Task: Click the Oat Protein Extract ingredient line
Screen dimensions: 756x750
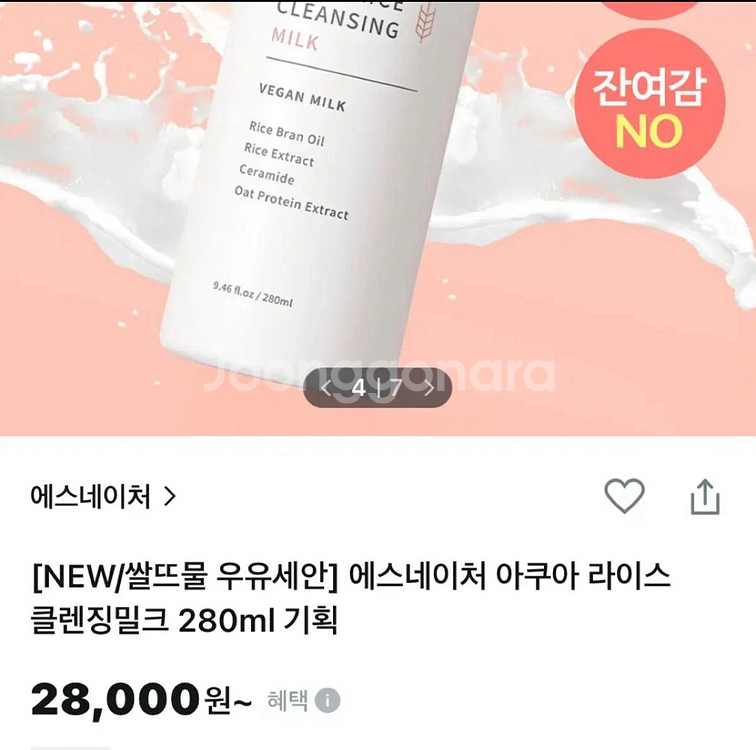Action: (291, 203)
